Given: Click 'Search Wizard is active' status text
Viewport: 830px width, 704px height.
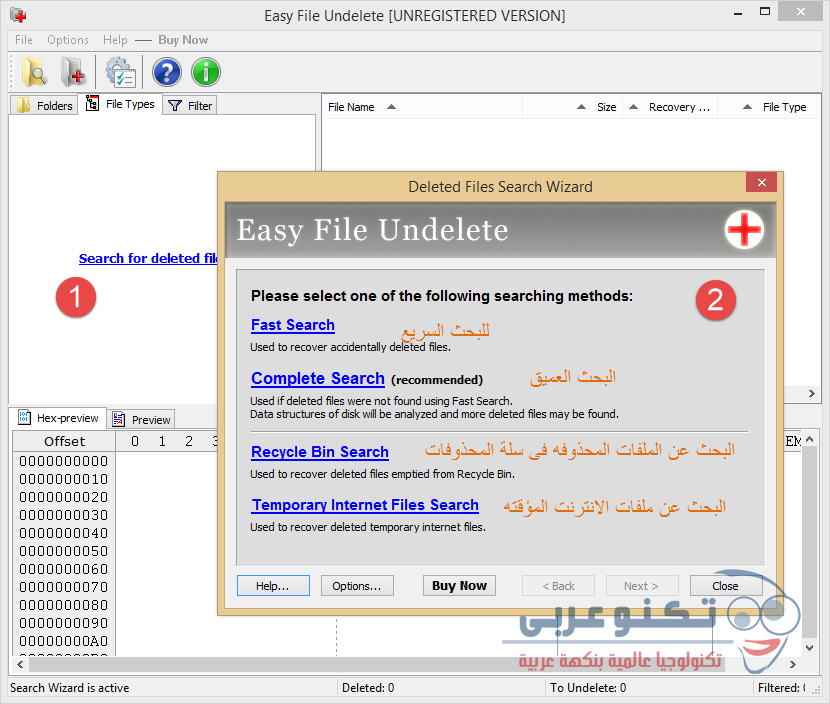Looking at the screenshot, I should 69,688.
